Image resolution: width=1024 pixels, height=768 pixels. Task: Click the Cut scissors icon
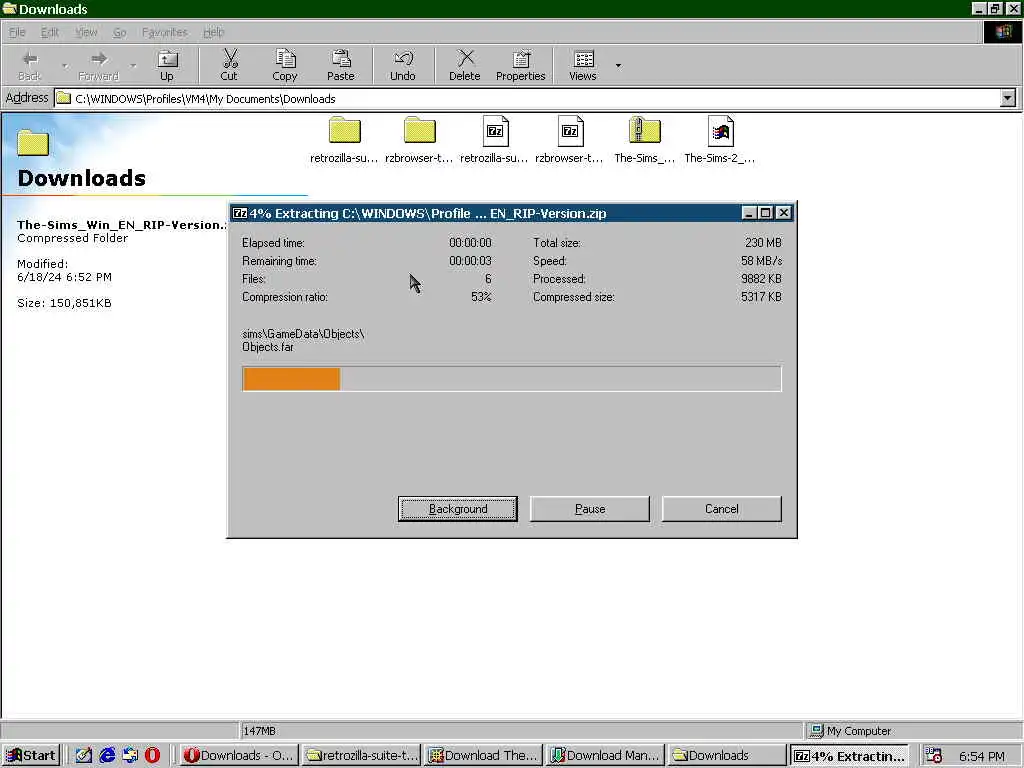pos(229,65)
